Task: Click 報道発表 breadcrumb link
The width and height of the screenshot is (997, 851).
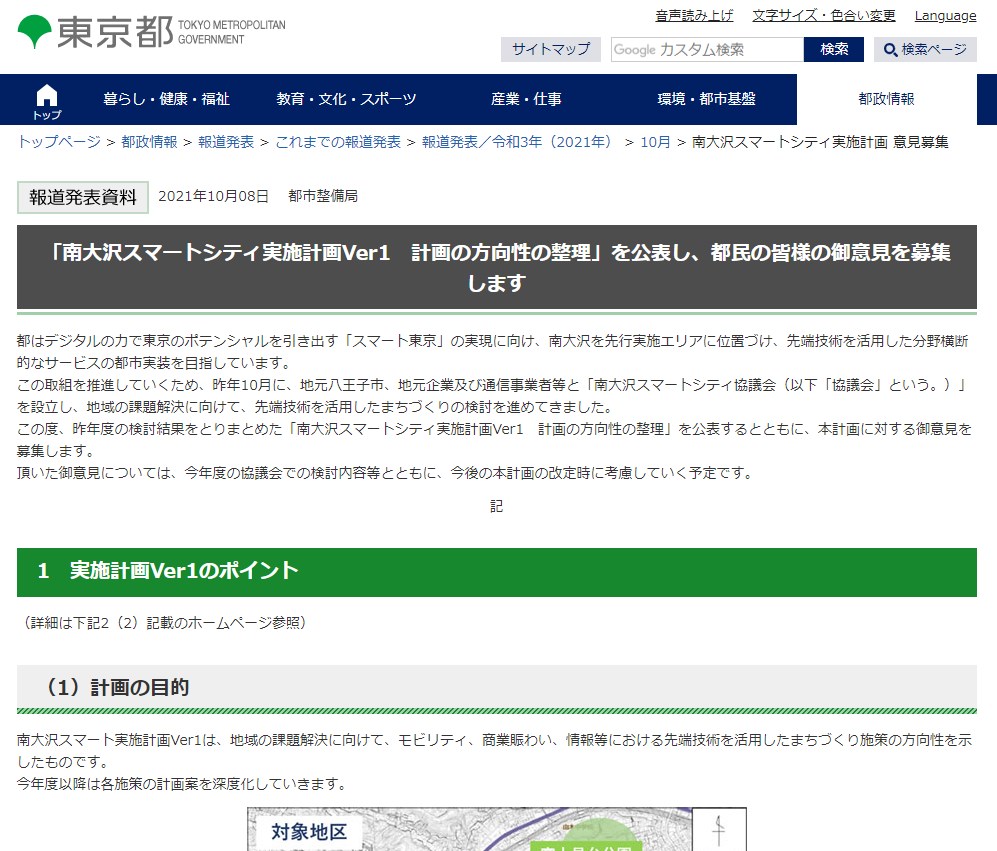Action: (x=226, y=142)
